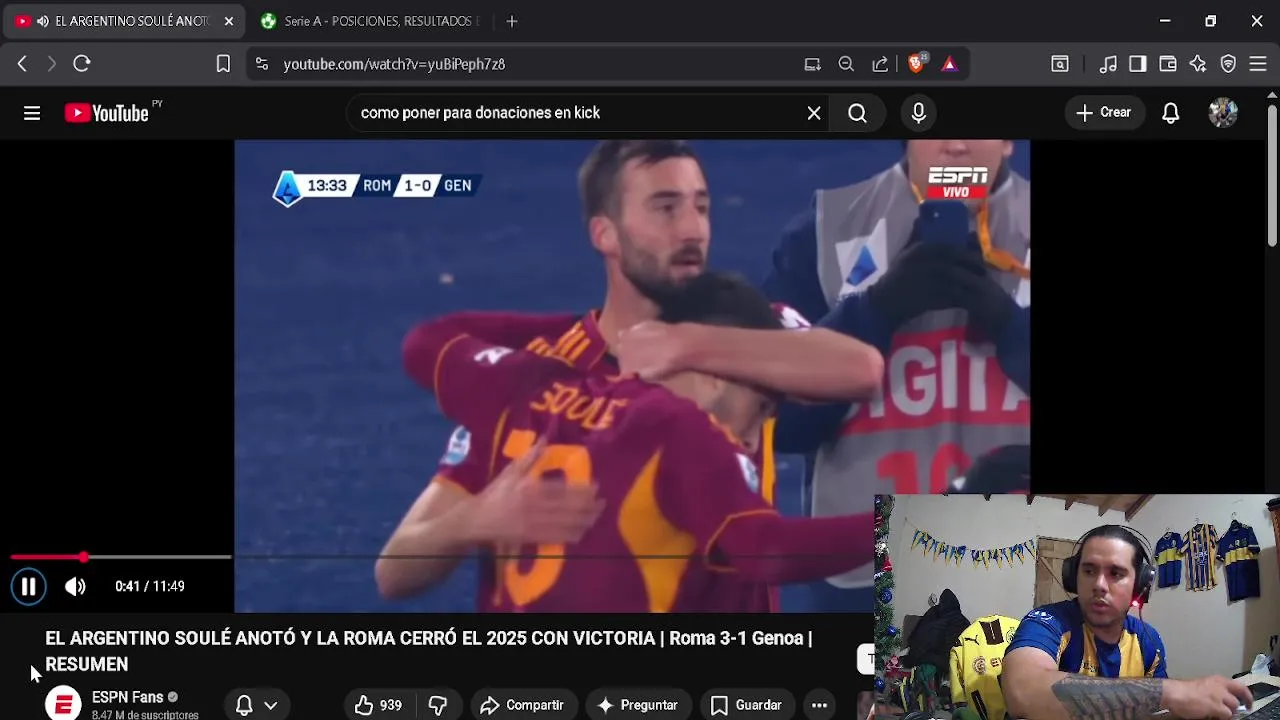Click the address bar URL
Screen dimensions: 1280x720
(x=394, y=64)
